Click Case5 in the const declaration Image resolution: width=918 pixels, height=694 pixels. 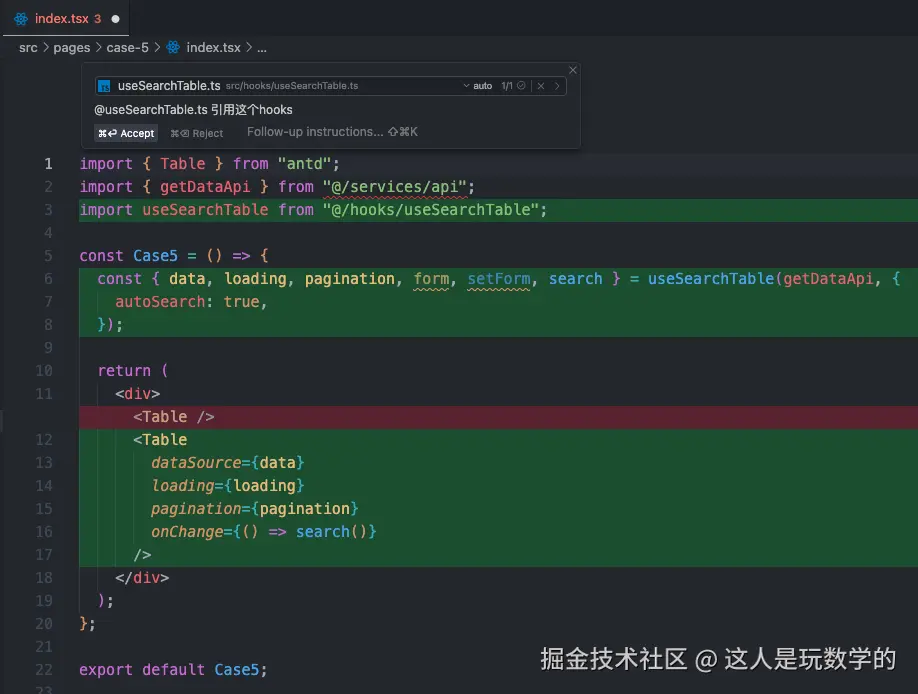click(x=155, y=256)
